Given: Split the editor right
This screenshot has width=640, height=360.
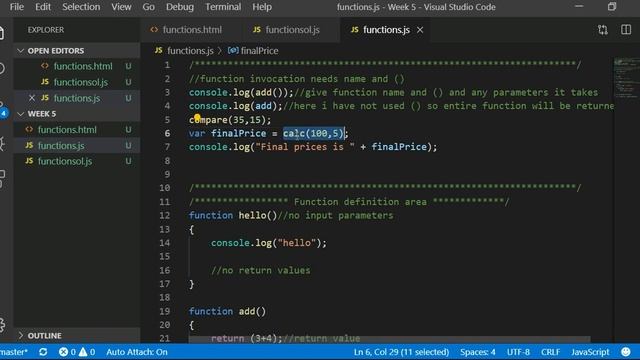Looking at the screenshot, I should pos(626,30).
